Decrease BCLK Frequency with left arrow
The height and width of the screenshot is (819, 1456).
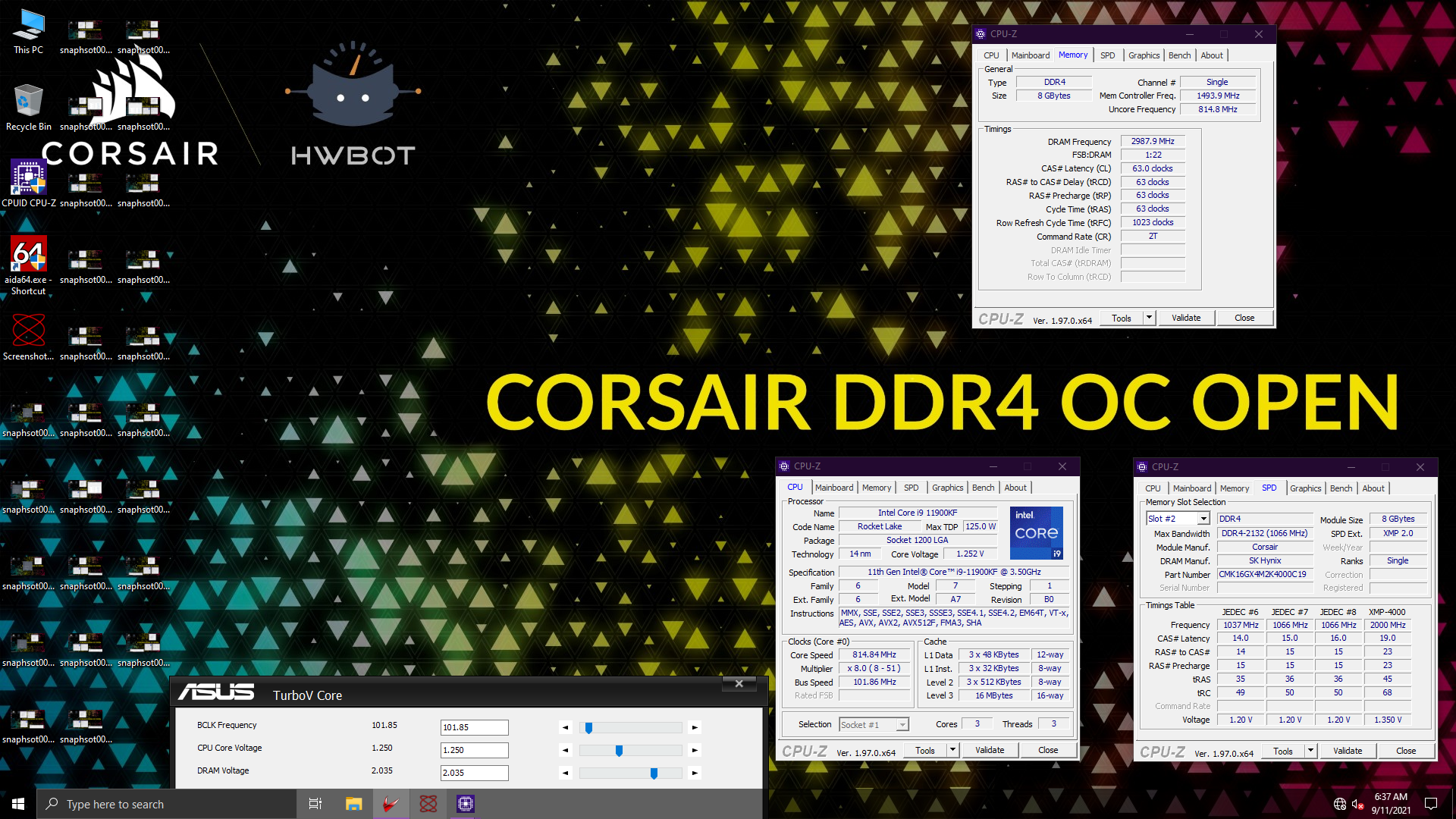566,727
